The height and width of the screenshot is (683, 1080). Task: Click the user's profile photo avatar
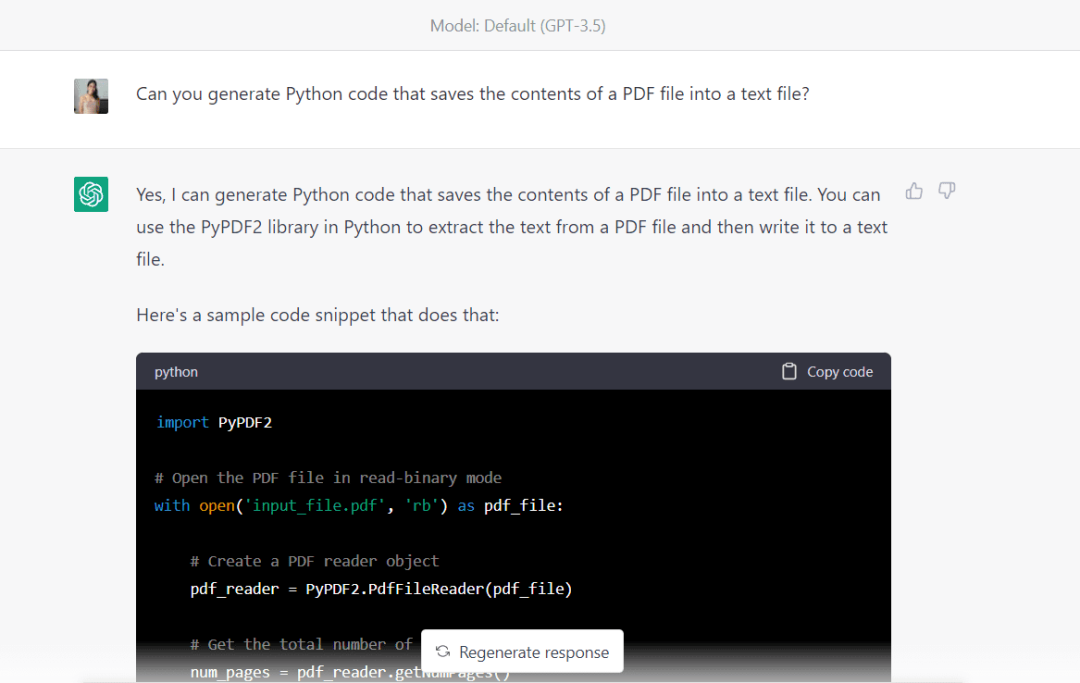click(91, 96)
